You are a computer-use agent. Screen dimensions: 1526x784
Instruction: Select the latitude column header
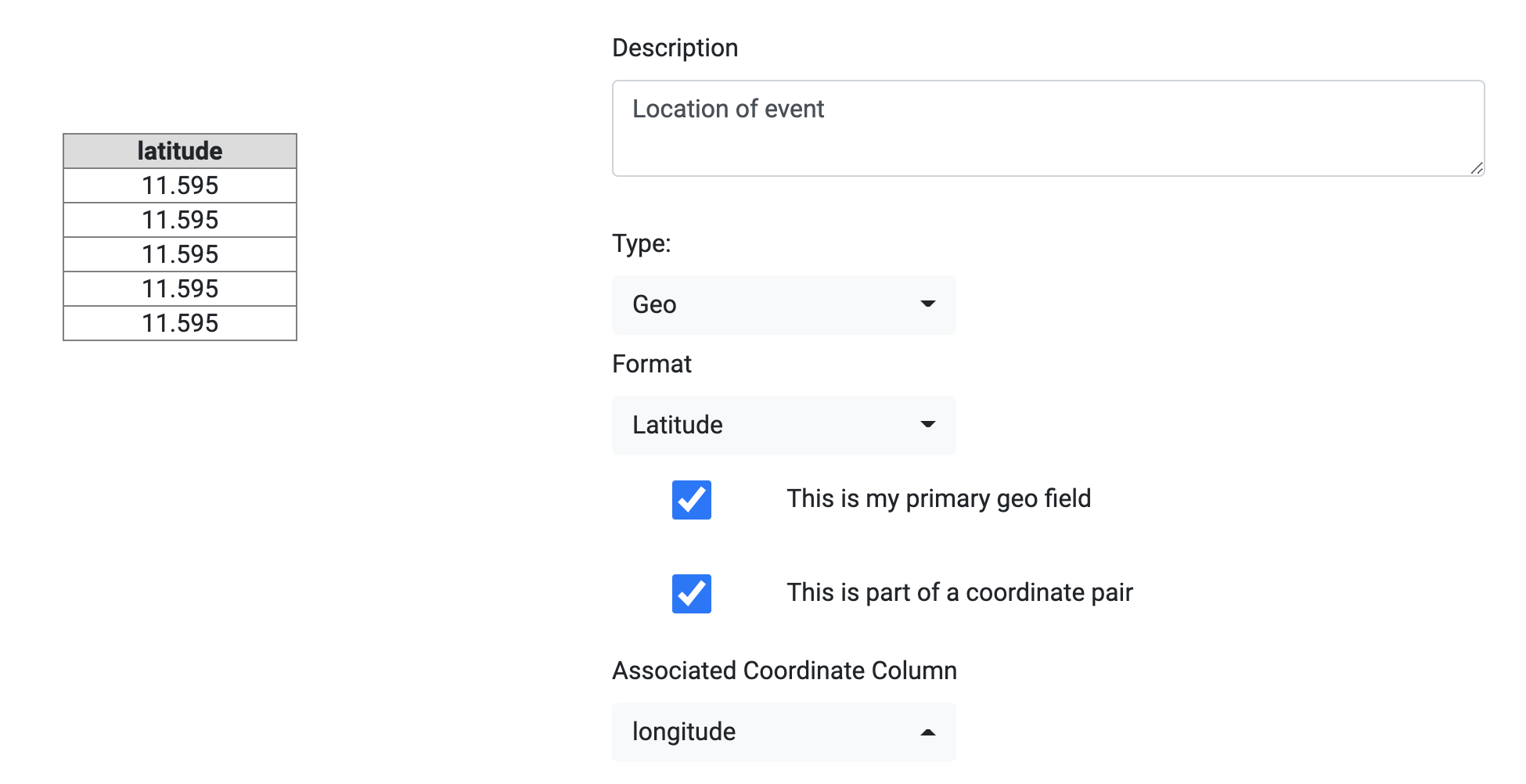180,151
